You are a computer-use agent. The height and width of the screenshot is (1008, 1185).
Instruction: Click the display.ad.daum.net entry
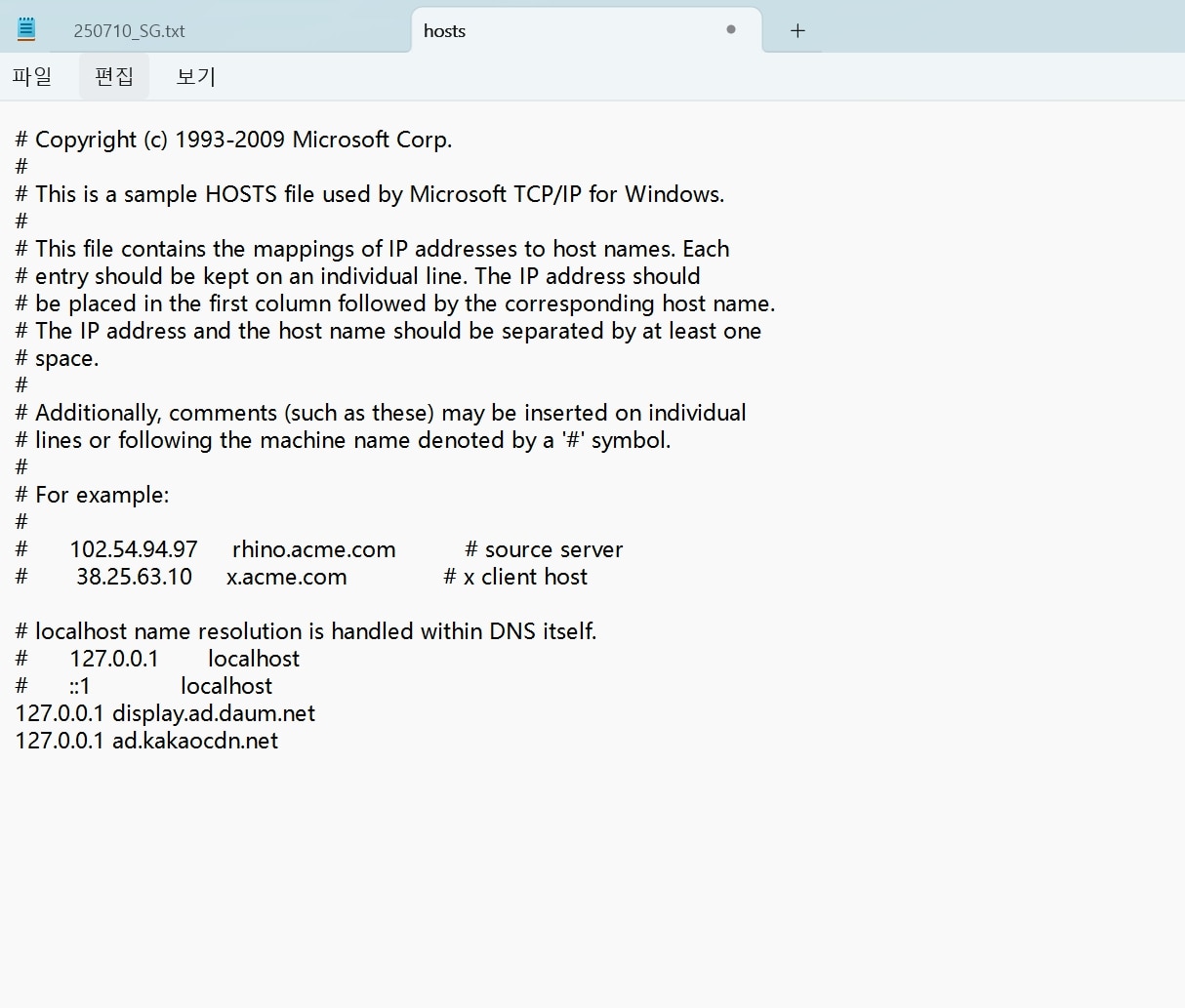166,713
